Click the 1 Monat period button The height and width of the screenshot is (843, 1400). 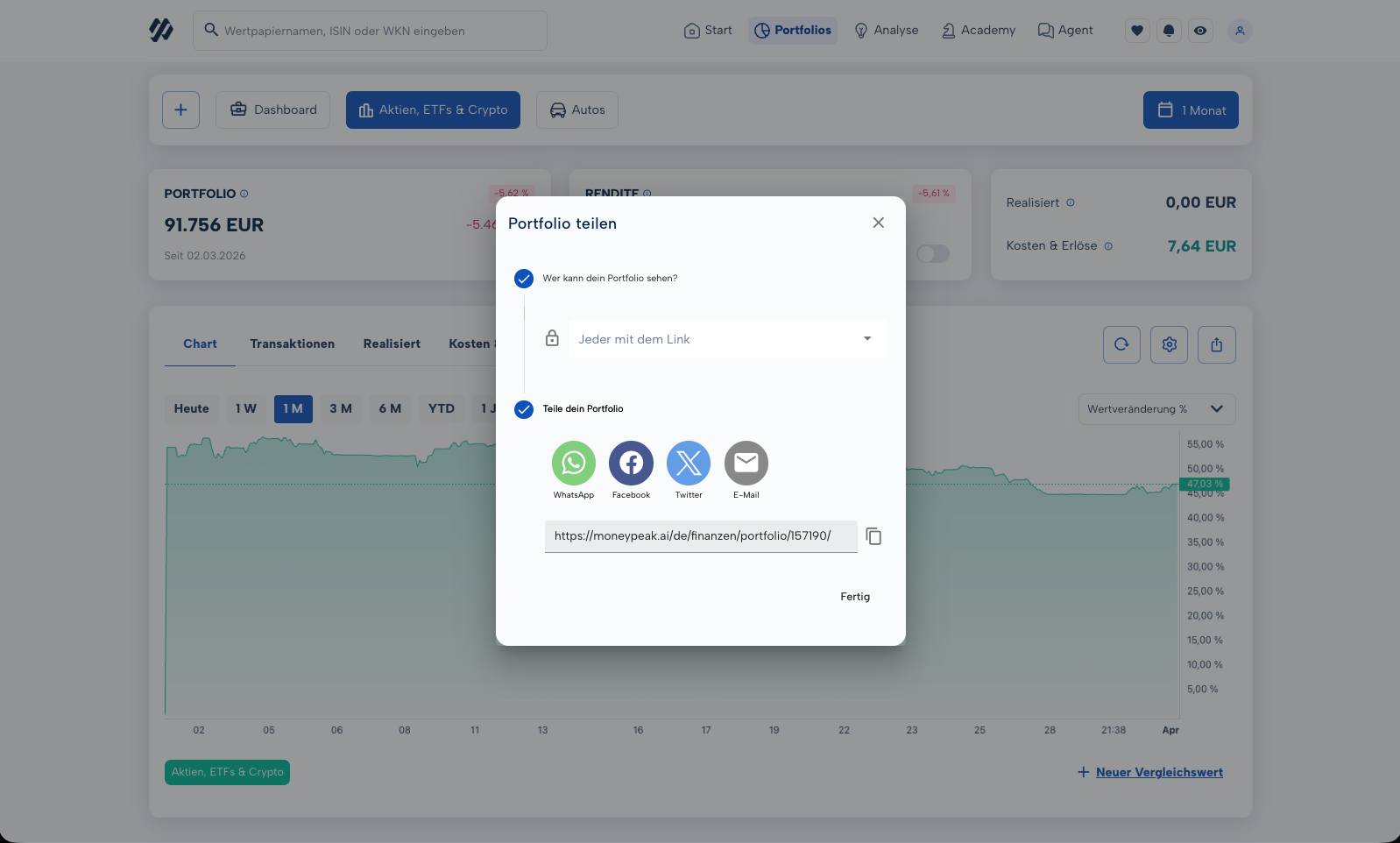pos(1191,110)
